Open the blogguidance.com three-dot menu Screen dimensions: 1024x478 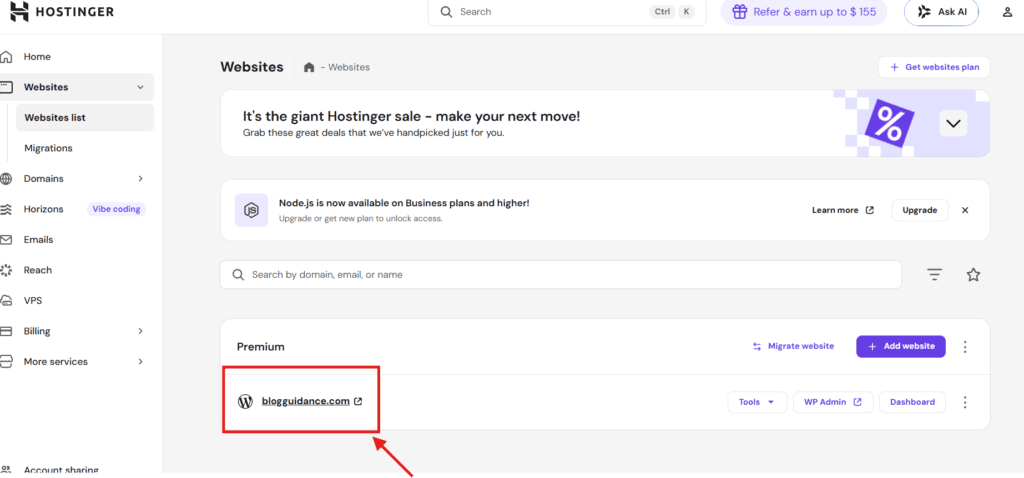[x=965, y=402]
